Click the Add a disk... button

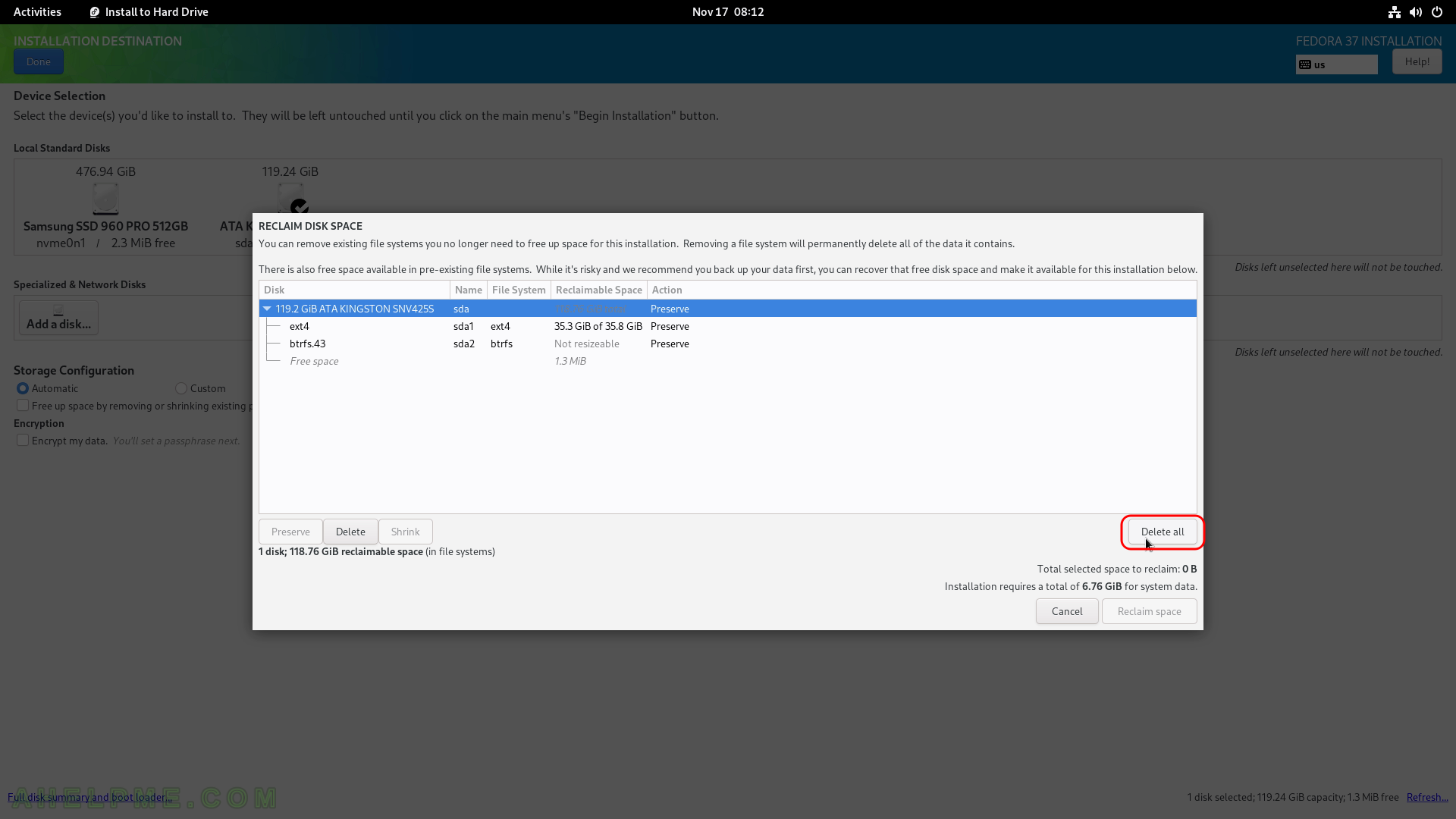(58, 318)
